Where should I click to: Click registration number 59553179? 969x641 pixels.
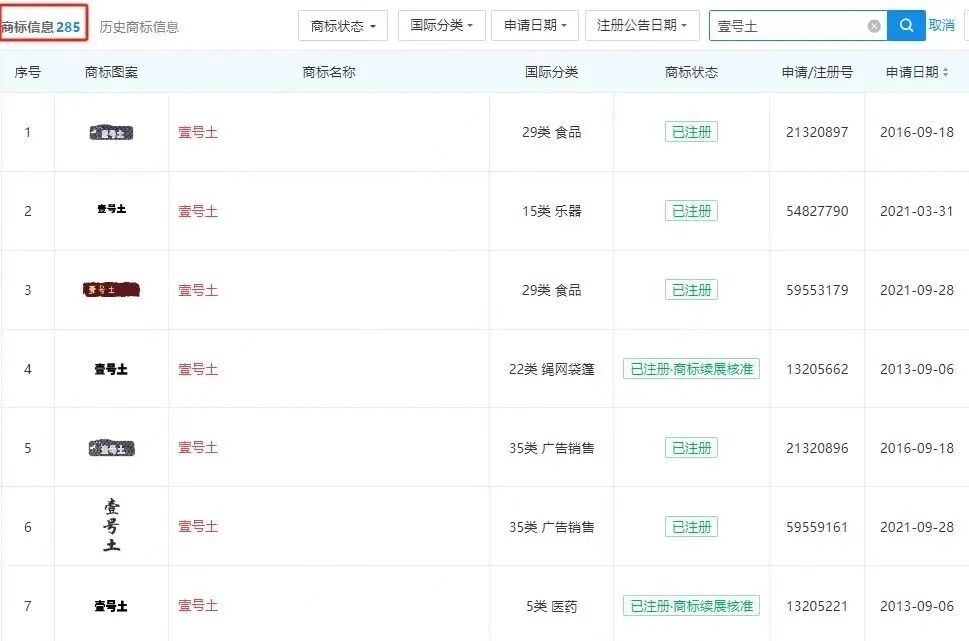(x=817, y=290)
